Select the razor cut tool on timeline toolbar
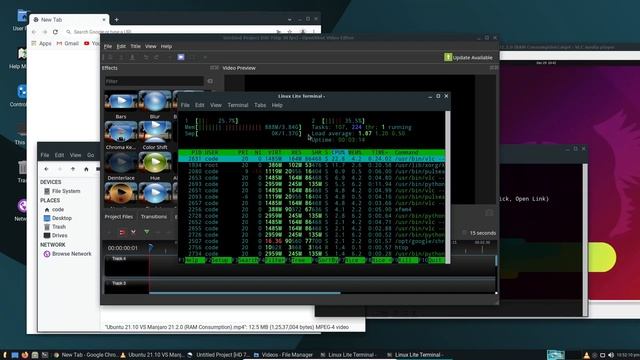640x360 pixels. pos(133,232)
